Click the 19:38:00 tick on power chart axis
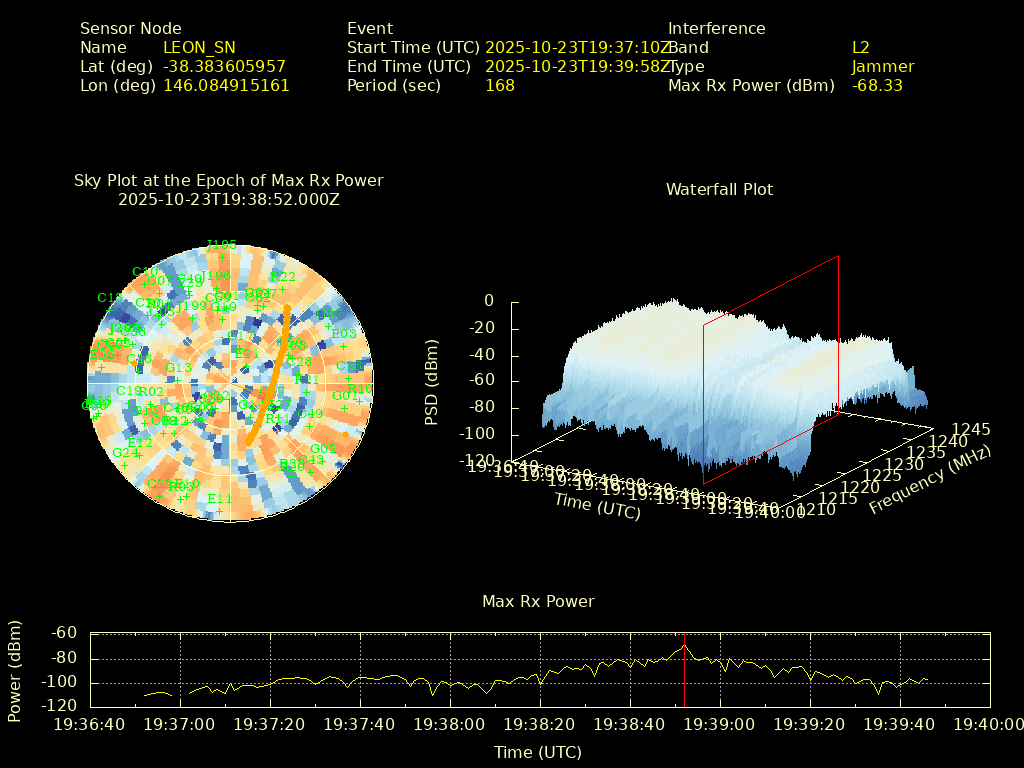Image resolution: width=1024 pixels, height=768 pixels. 456,724
